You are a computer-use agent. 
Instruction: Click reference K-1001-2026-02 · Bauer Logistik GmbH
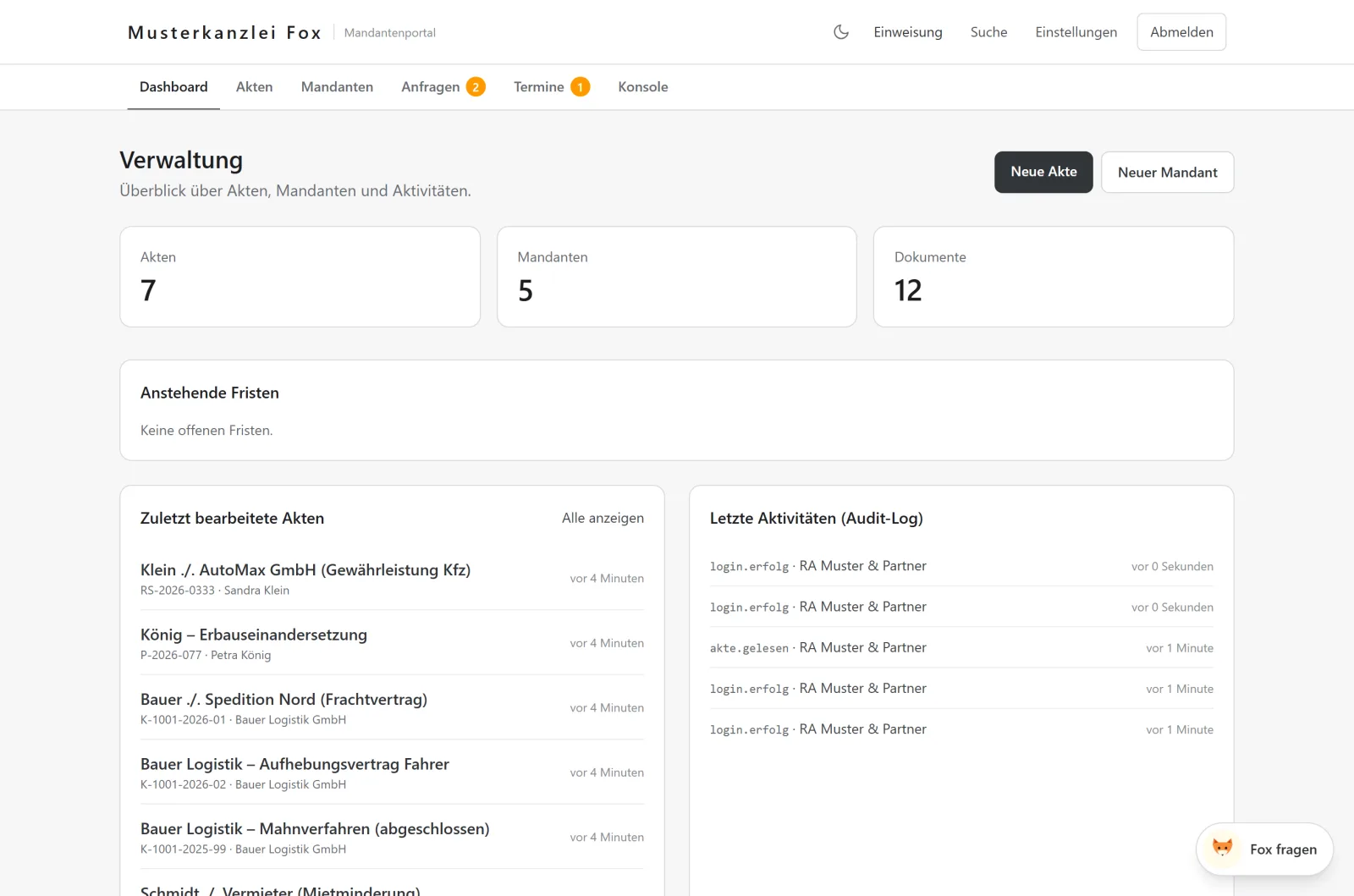tap(243, 784)
